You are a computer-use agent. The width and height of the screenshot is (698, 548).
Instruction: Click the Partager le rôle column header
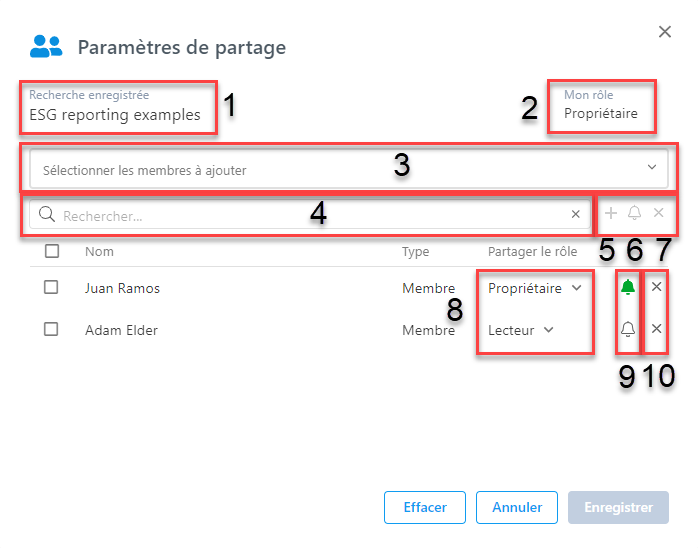coord(532,252)
